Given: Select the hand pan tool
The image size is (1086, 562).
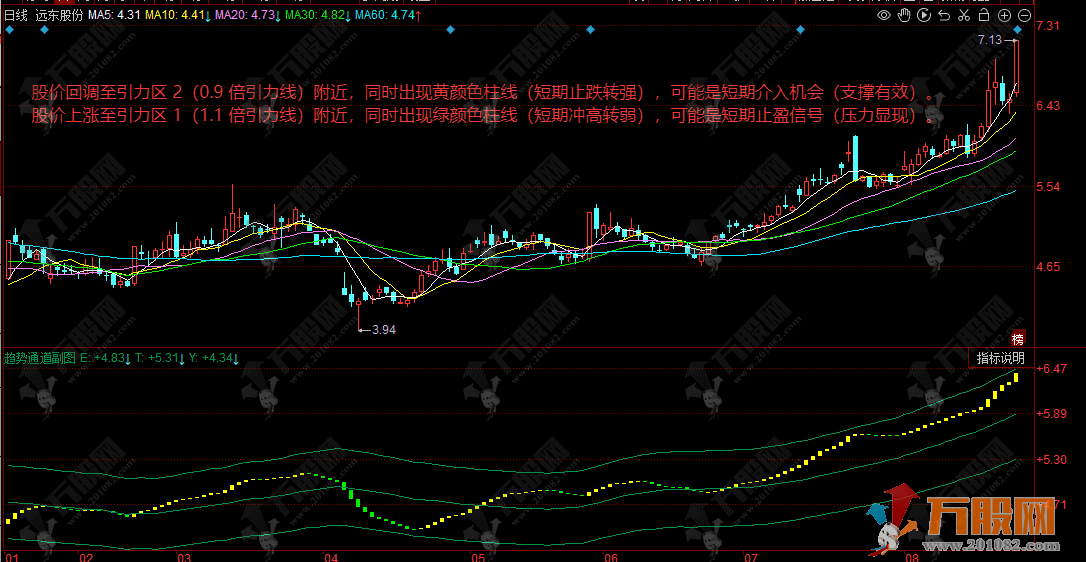Looking at the screenshot, I should click(904, 15).
